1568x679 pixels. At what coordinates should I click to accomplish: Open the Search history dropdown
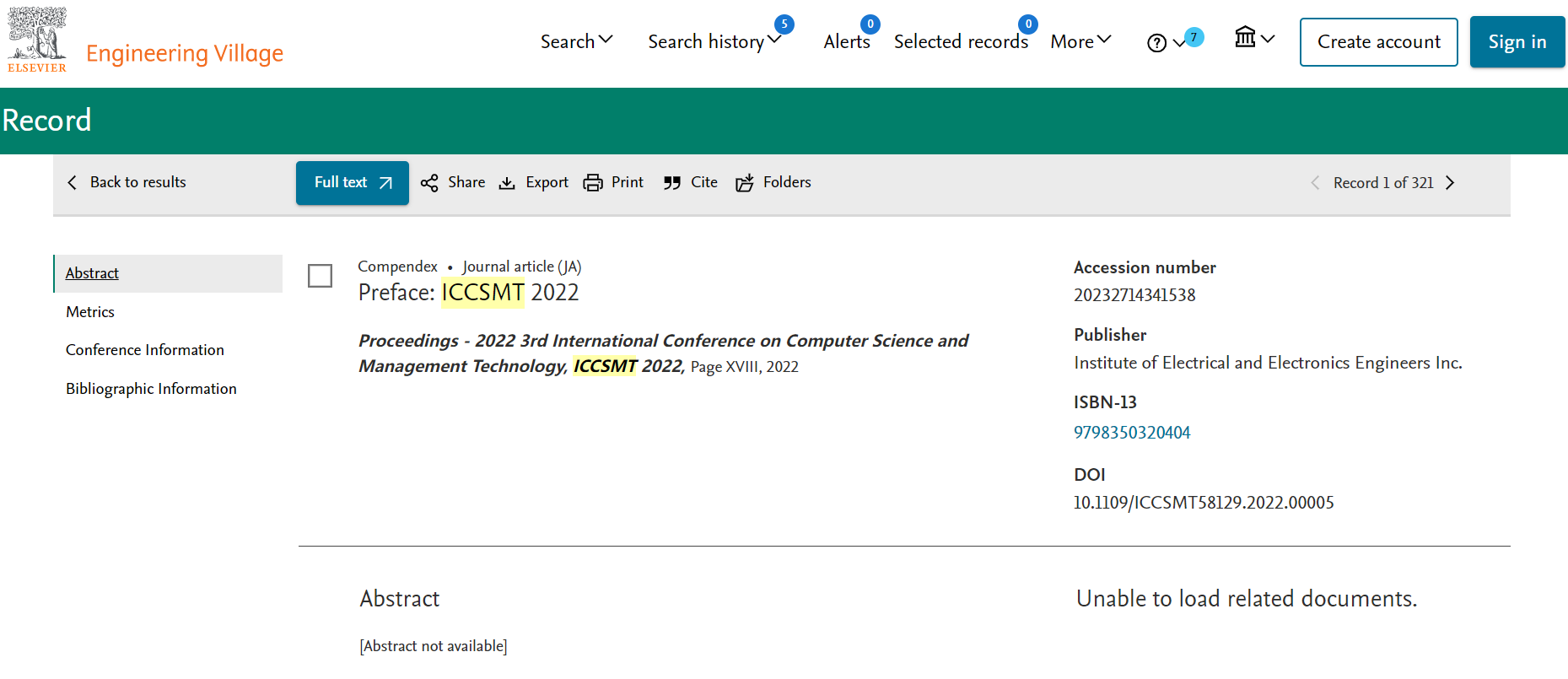714,41
